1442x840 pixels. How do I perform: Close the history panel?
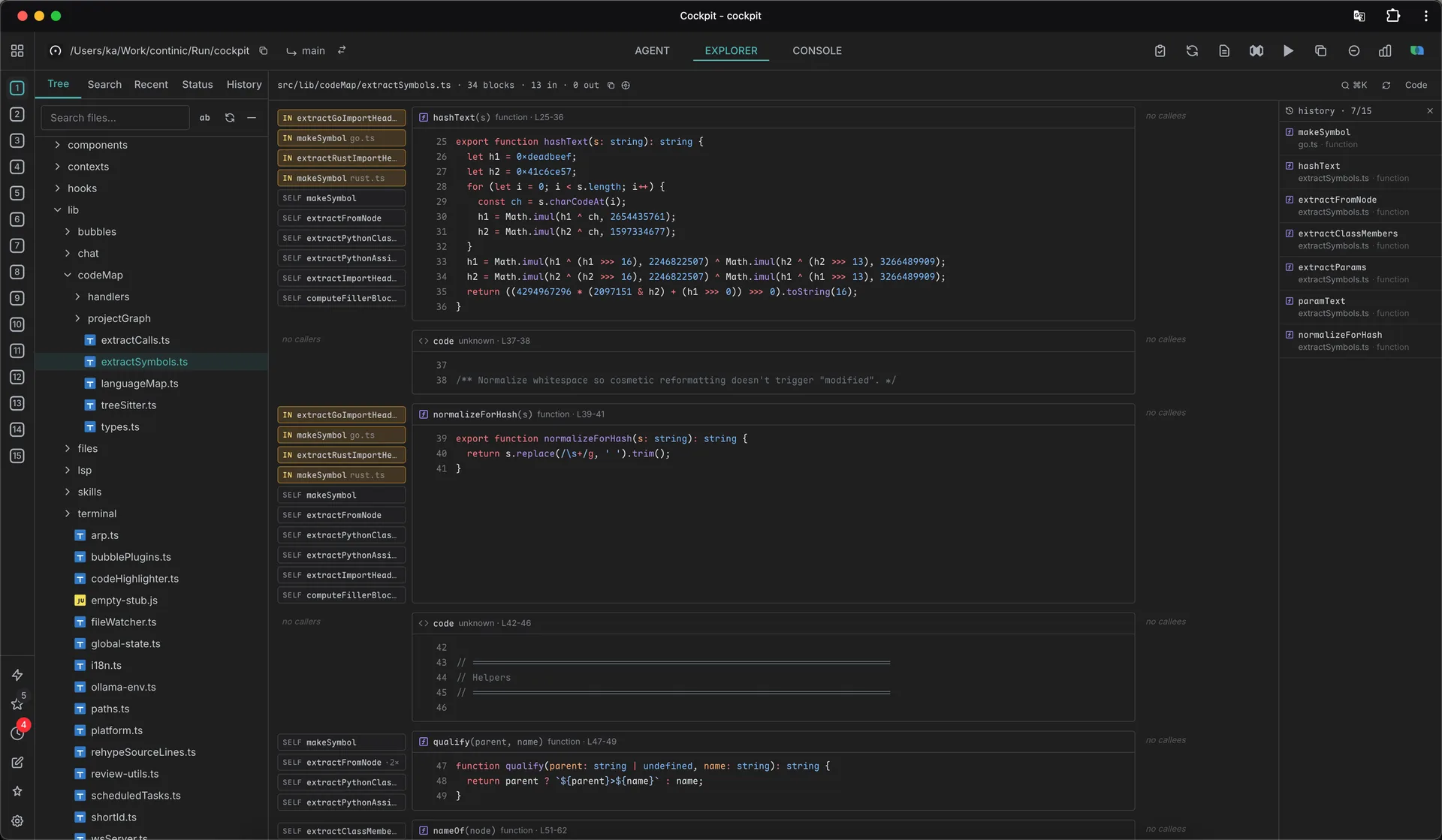1429,110
